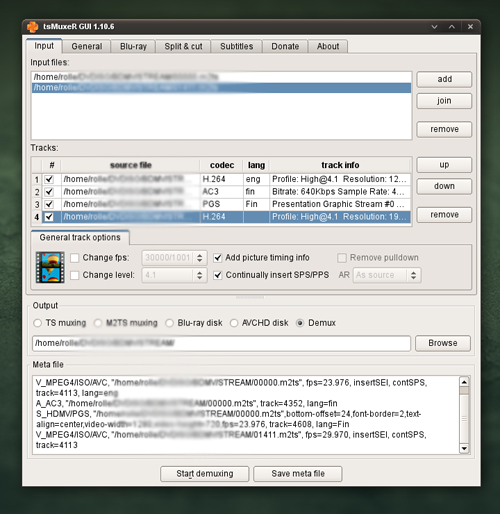This screenshot has height=514, width=500.
Task: Move track with the down button
Action: 444,186
